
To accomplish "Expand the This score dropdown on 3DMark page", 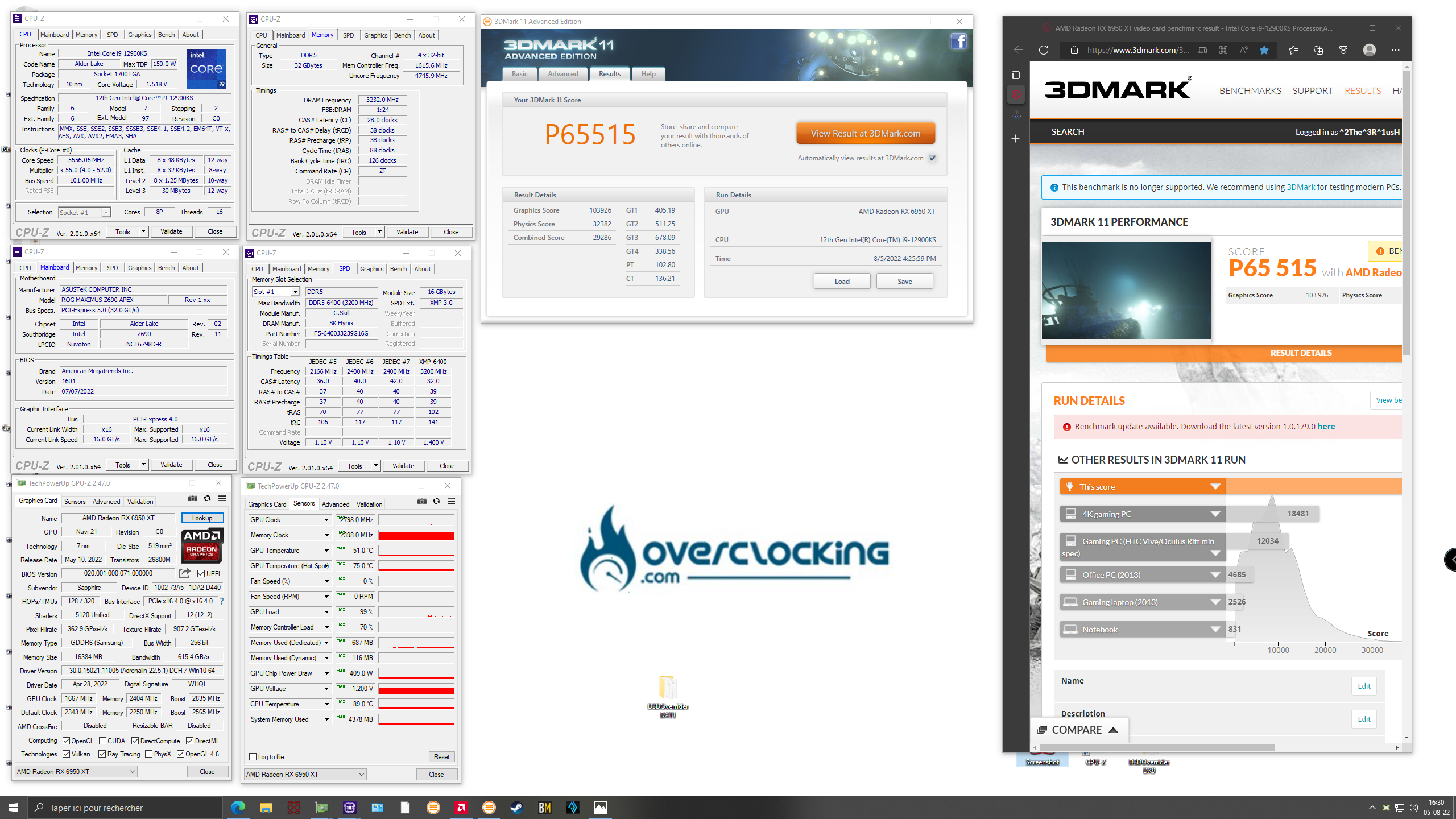I will coord(1215,487).
